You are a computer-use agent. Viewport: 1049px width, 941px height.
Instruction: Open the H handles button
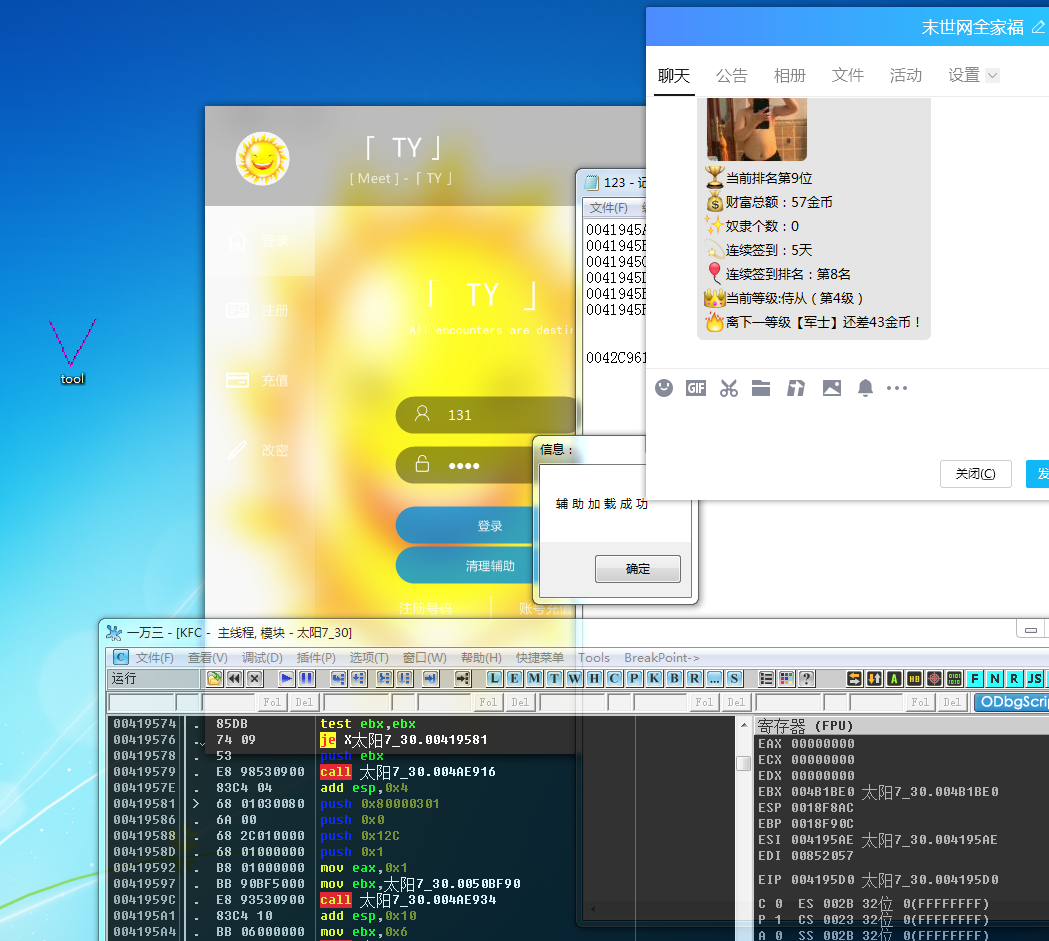pos(595,679)
